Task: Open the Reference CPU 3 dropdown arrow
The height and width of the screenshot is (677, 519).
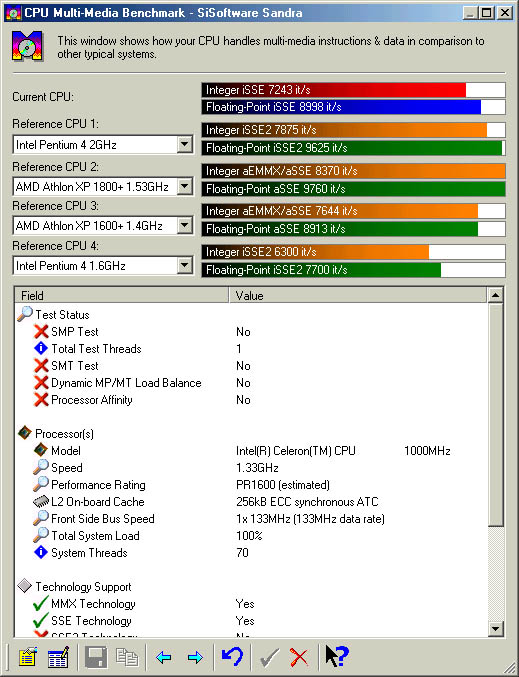Action: 184,225
